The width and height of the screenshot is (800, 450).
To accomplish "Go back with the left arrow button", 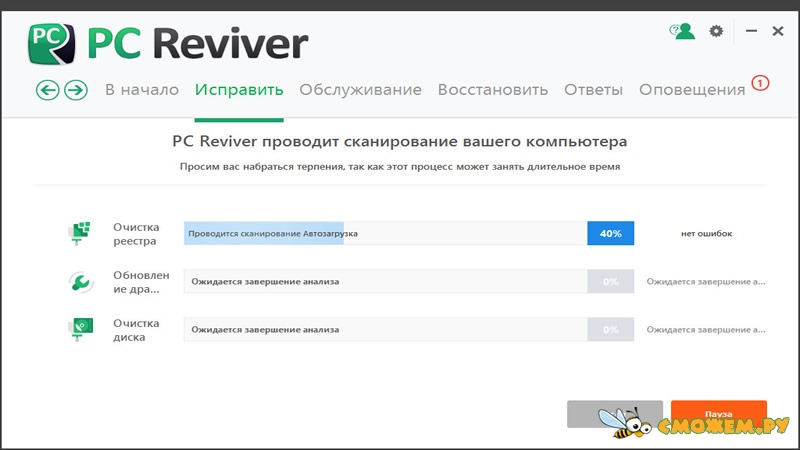I will click(47, 90).
